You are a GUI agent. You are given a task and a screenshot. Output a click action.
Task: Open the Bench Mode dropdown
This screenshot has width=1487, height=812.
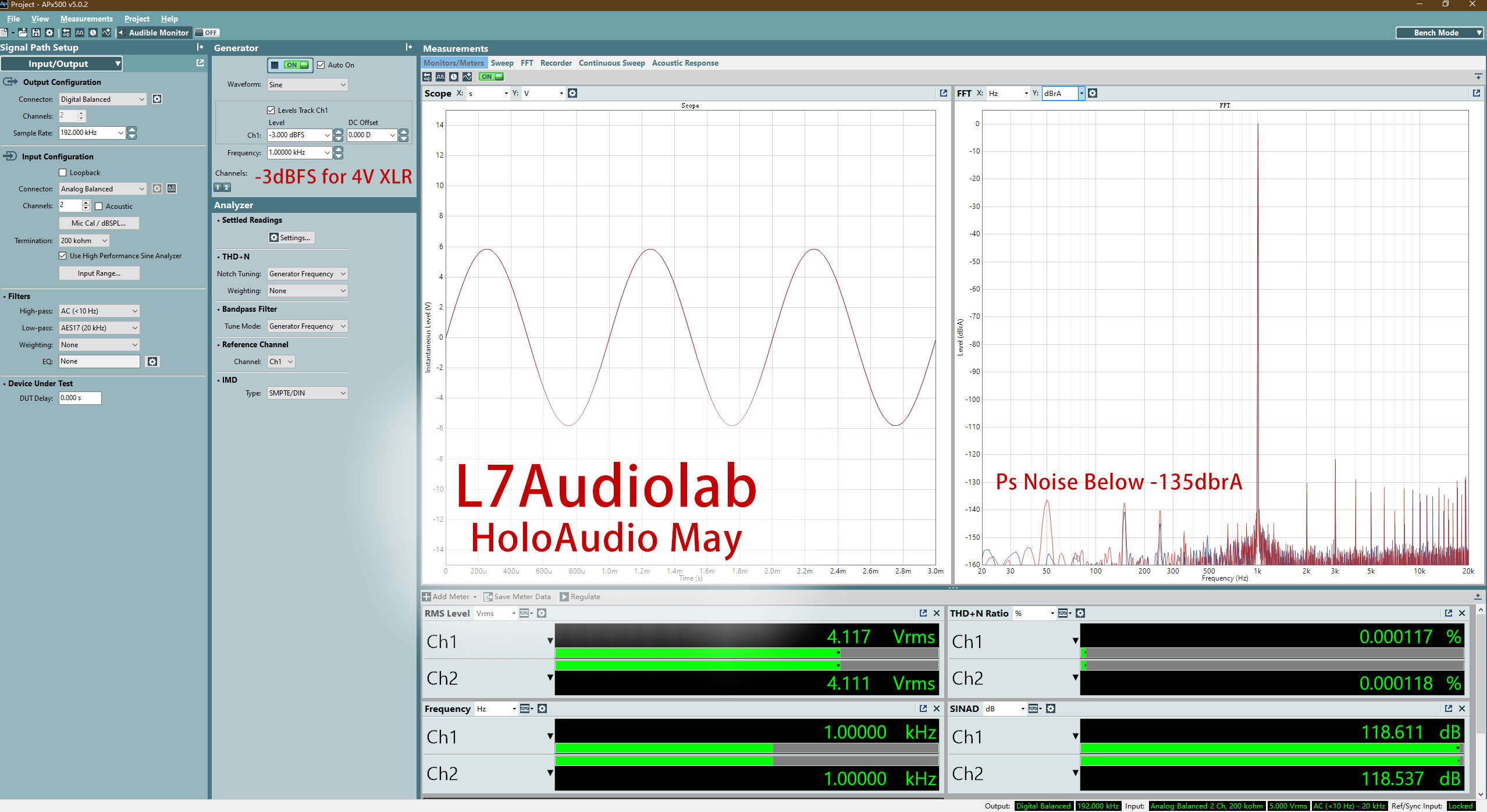click(1440, 33)
